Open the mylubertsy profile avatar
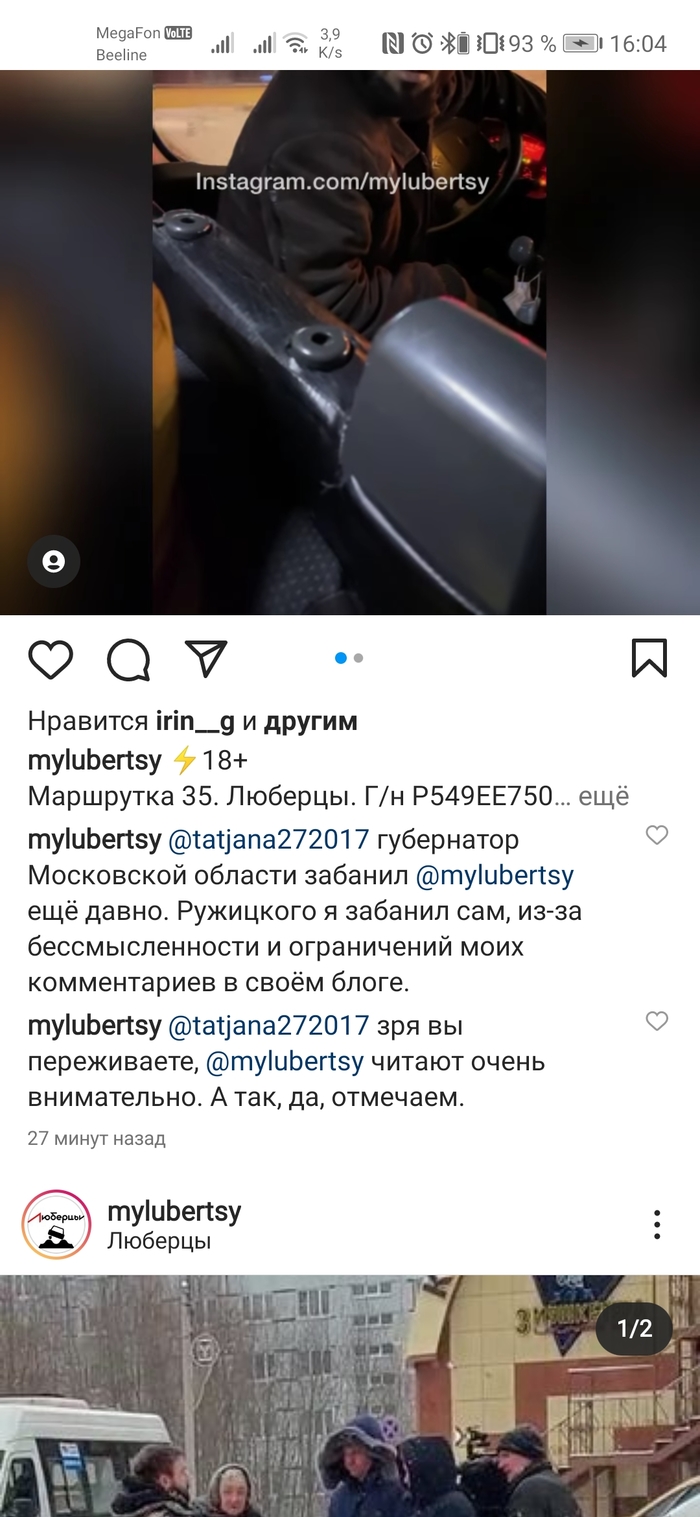 57,1224
